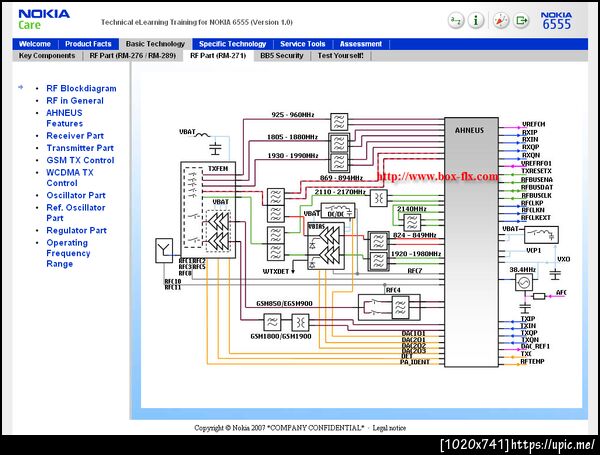Select the BB5 Security sub-tab
Image resolution: width=600 pixels, height=455 pixels.
pyautogui.click(x=282, y=56)
